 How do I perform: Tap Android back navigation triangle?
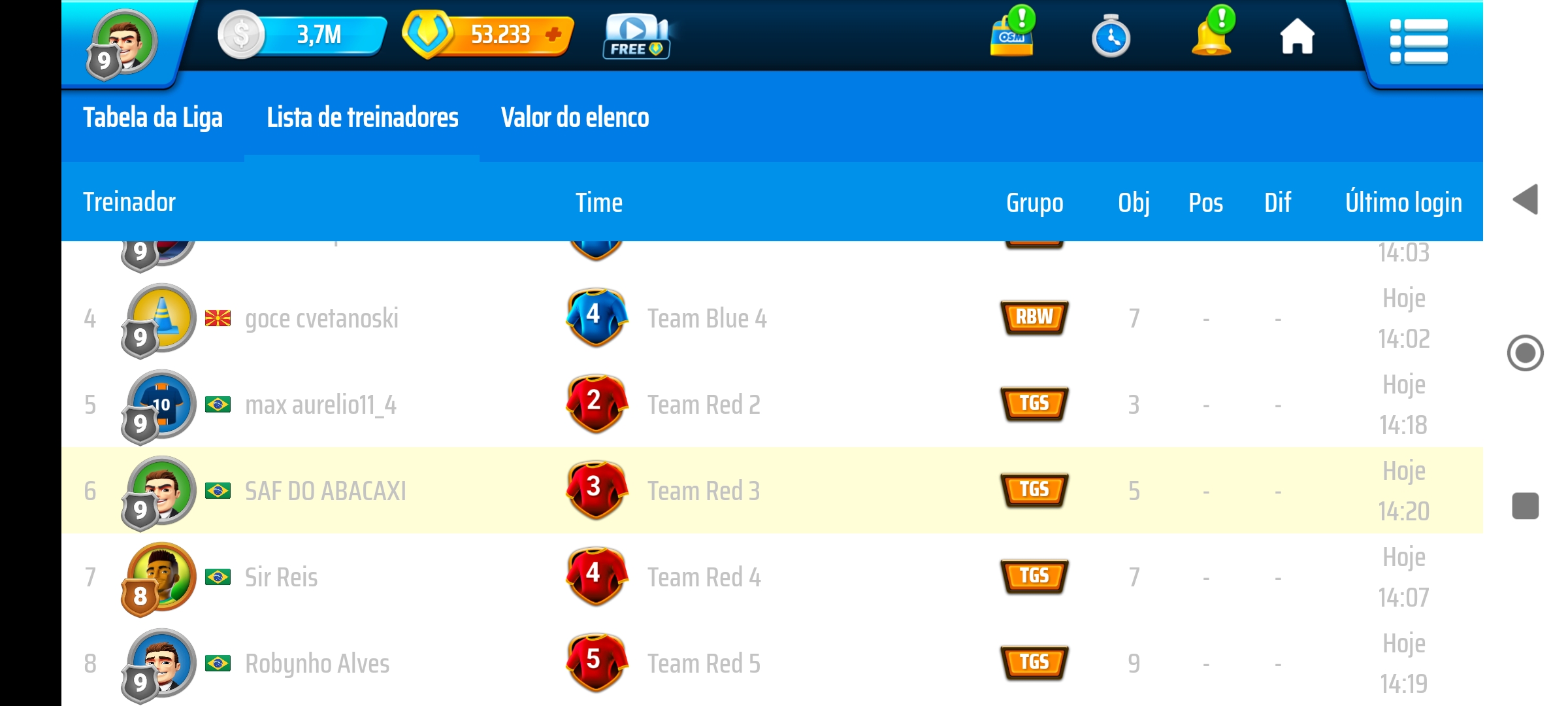(x=1526, y=199)
